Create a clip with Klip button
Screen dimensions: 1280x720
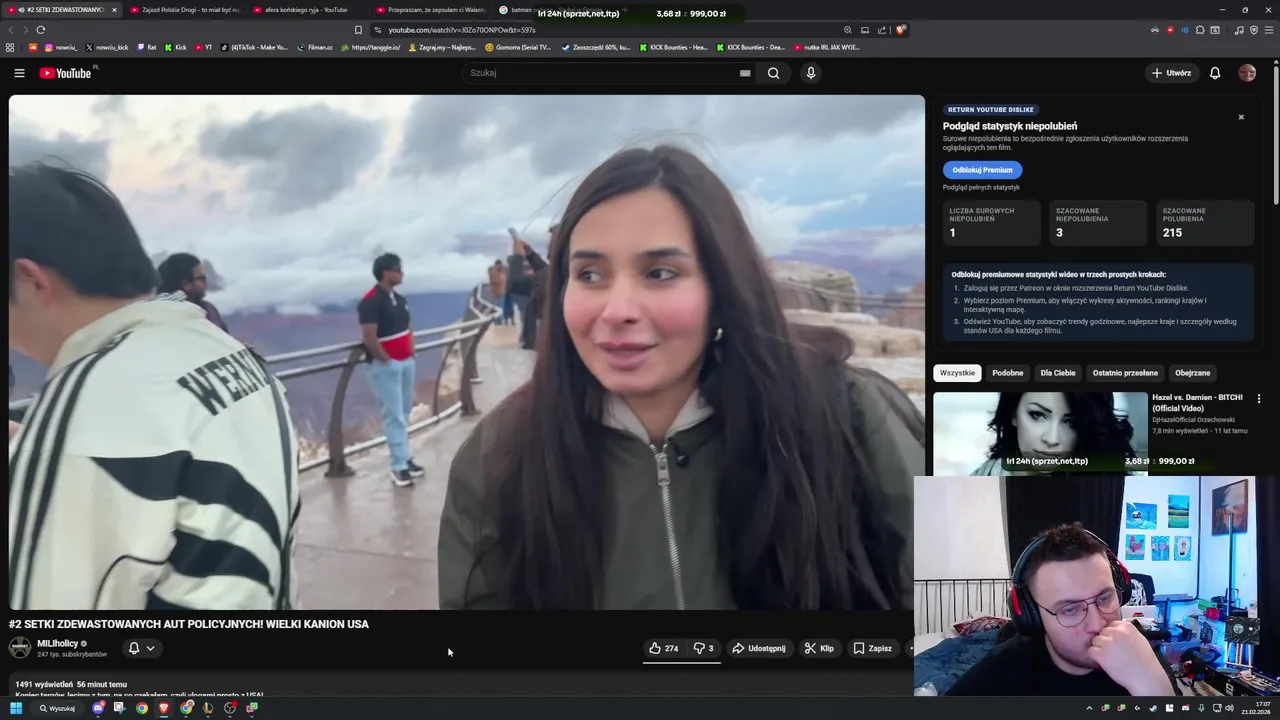click(819, 648)
